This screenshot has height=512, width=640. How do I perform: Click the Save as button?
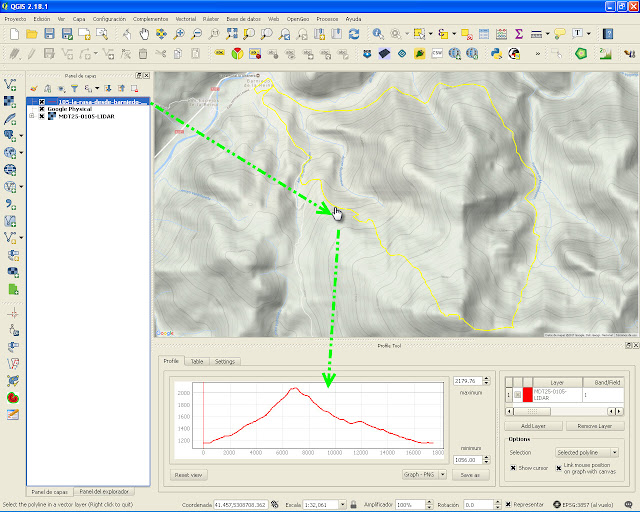click(470, 475)
